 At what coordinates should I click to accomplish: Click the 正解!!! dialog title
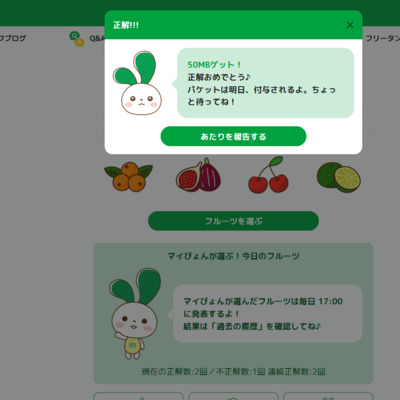(x=126, y=25)
